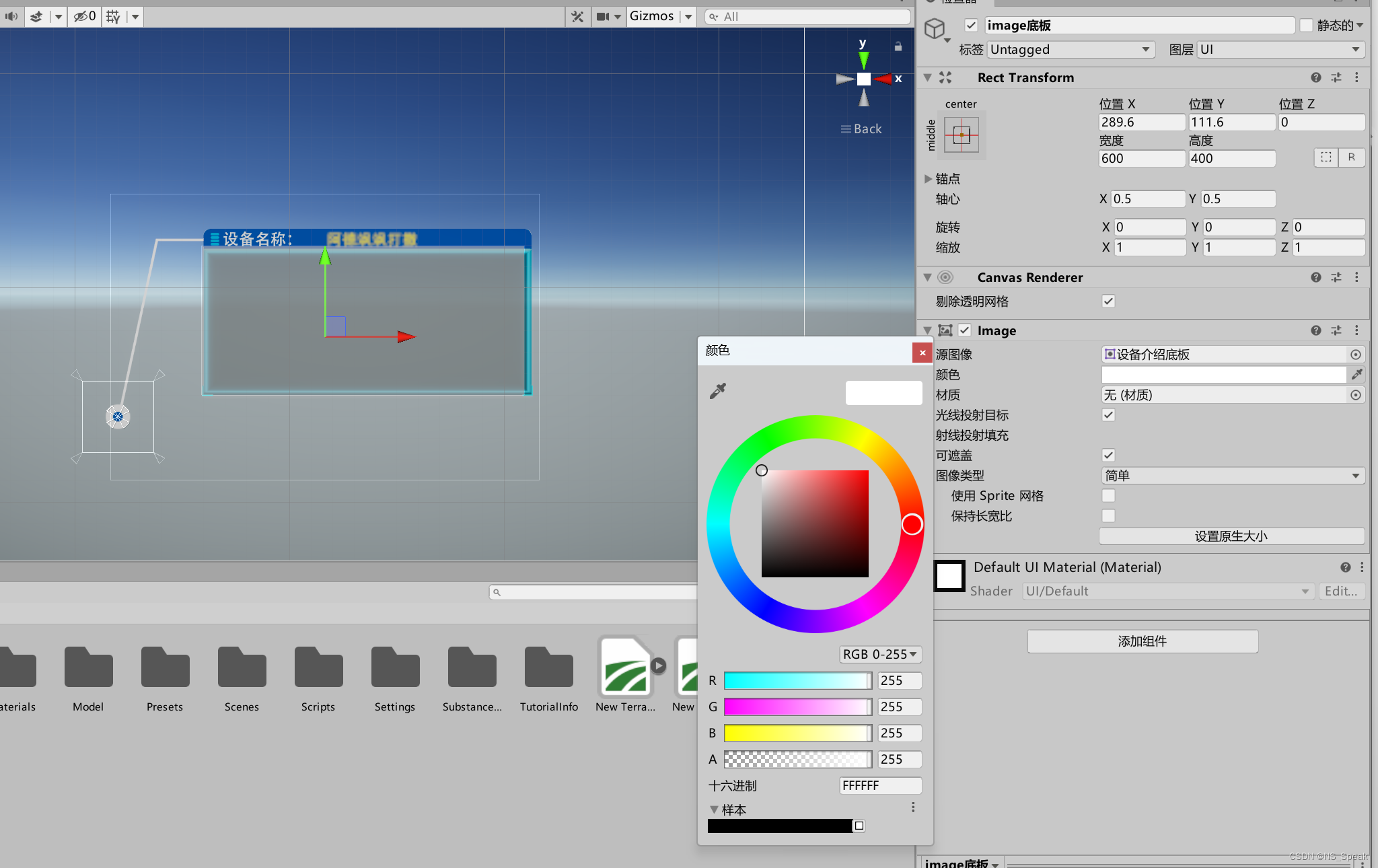This screenshot has width=1378, height=868.
Task: Toggle the scene gizmo rotation lock
Action: (898, 46)
